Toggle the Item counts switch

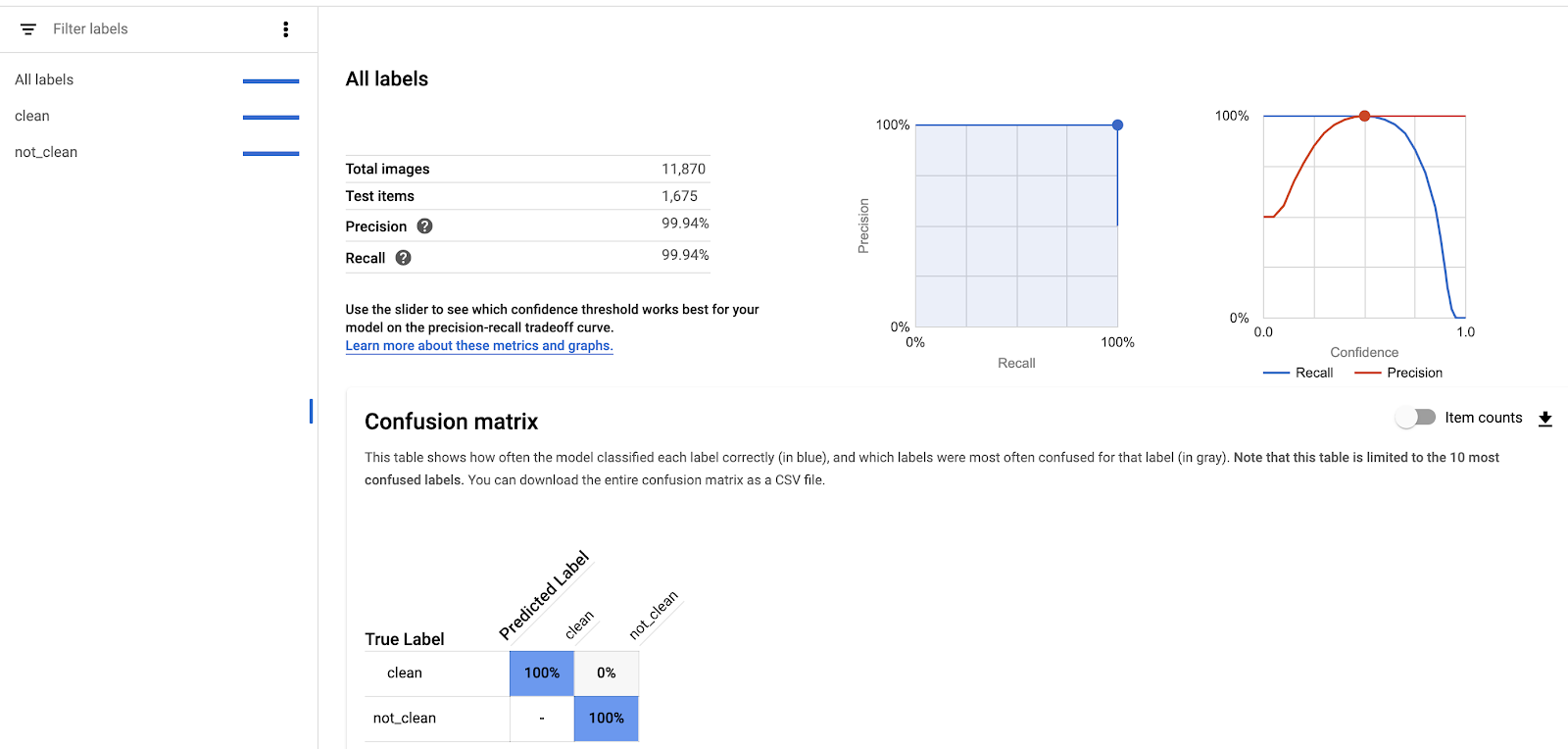click(x=1415, y=418)
